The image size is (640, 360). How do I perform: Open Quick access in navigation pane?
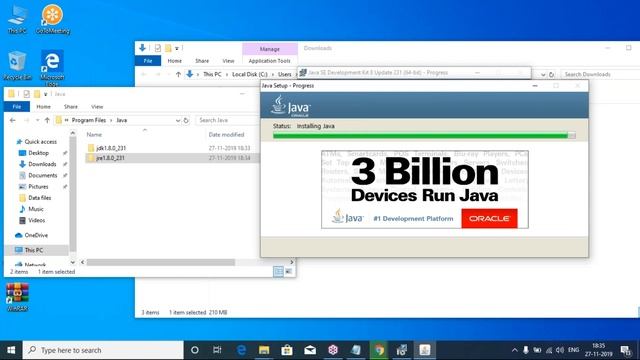(40, 142)
